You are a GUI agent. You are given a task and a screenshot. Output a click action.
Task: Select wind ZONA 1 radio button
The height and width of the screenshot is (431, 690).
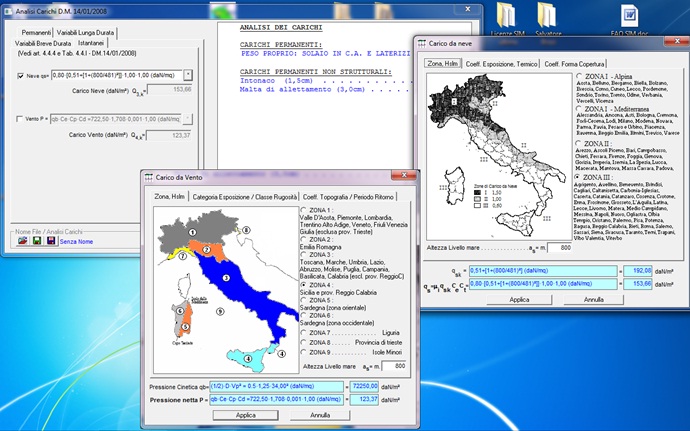(x=304, y=210)
